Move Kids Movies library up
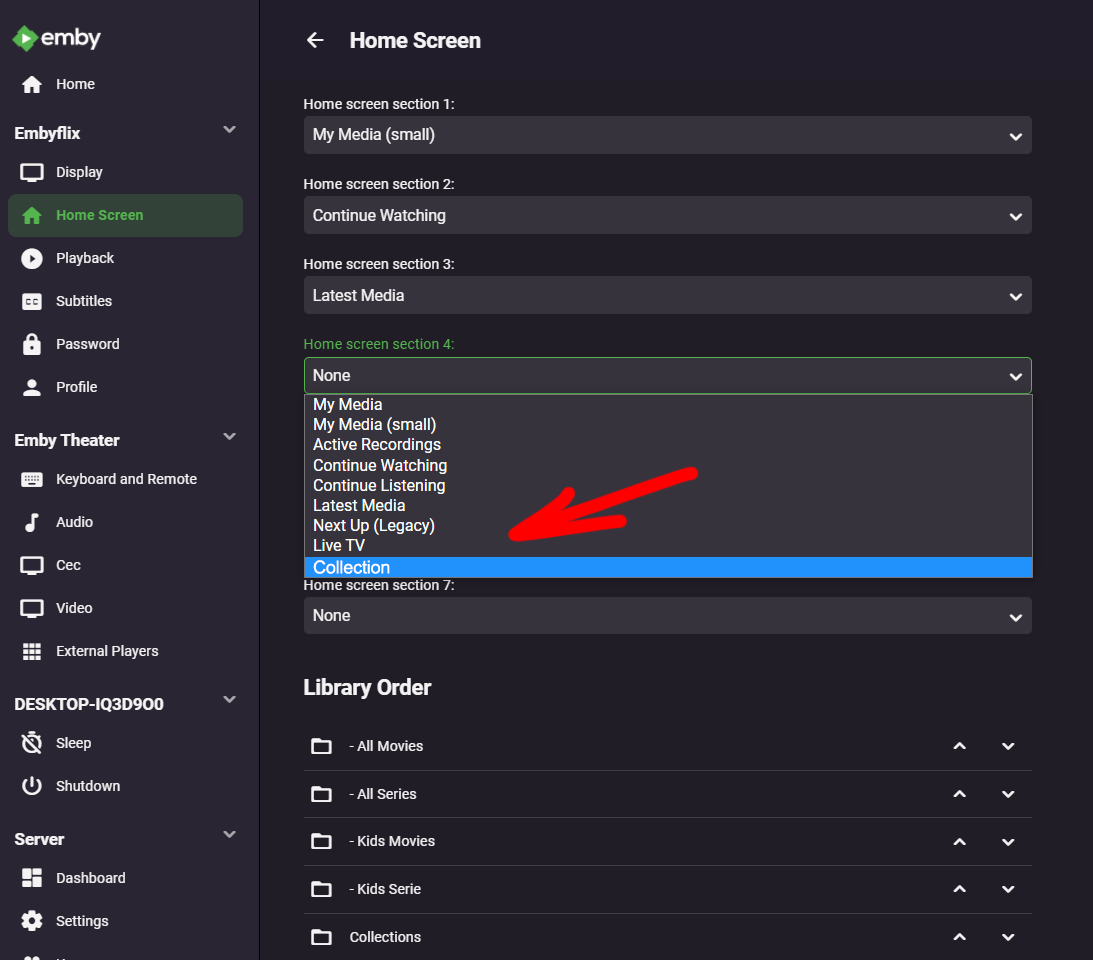This screenshot has width=1093, height=960. point(959,841)
